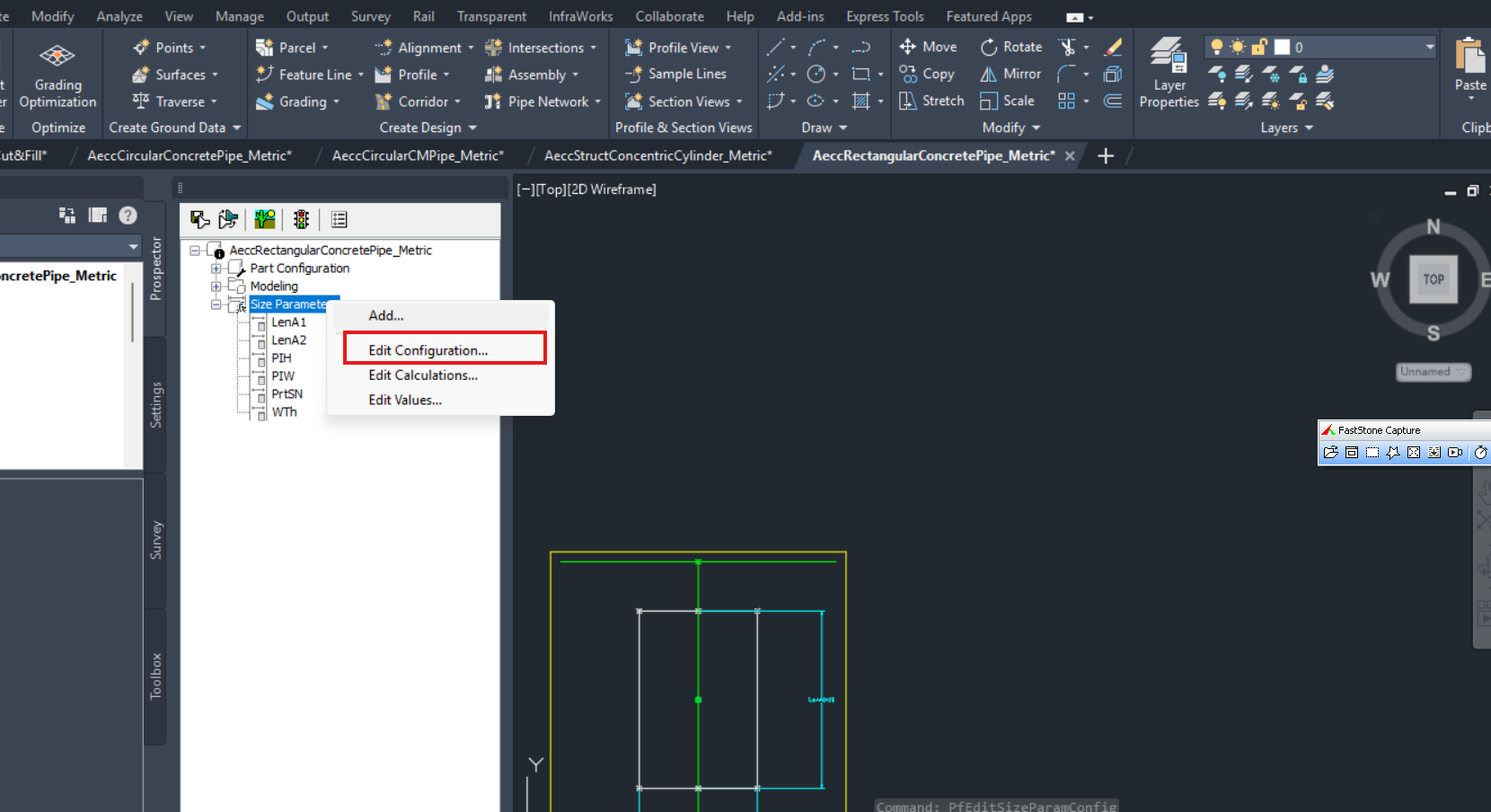The height and width of the screenshot is (812, 1491).
Task: Click the Options list icon in part builder
Action: [x=339, y=219]
